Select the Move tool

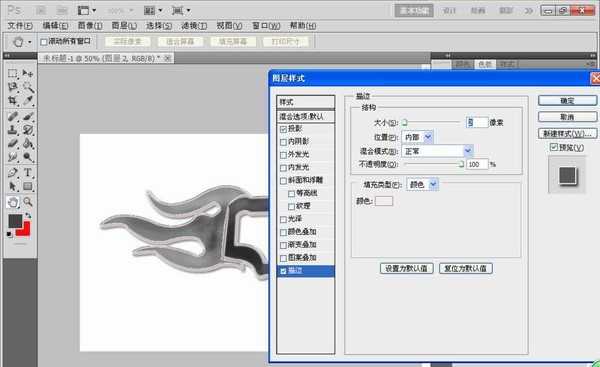tap(28, 73)
